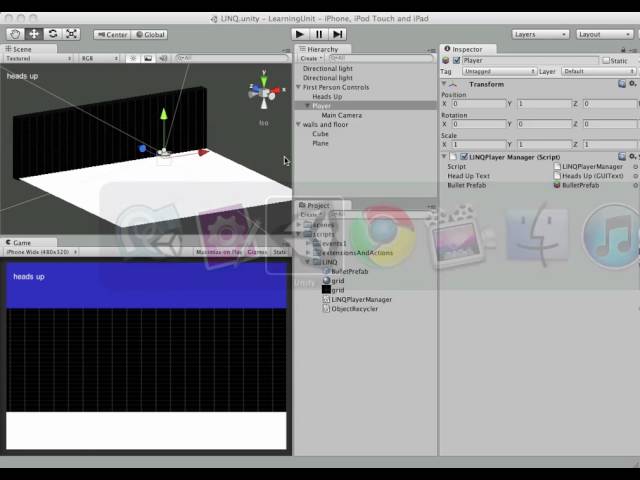Toggle scene audio speaker icon
Screen dimensions: 640x480
(163, 58)
